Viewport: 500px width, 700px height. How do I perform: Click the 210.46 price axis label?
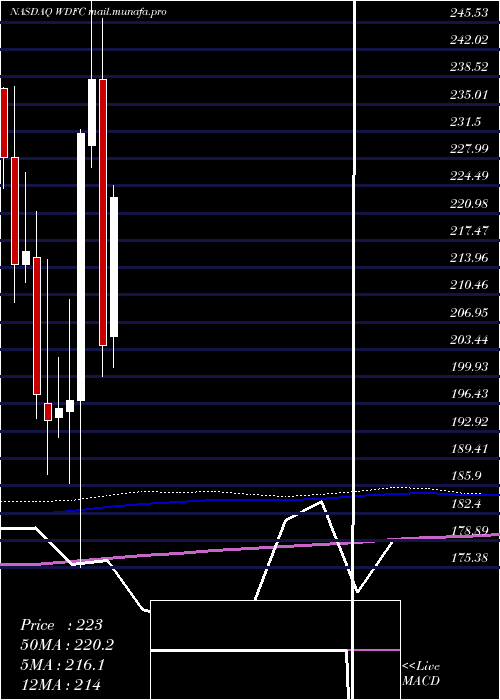coord(469,285)
